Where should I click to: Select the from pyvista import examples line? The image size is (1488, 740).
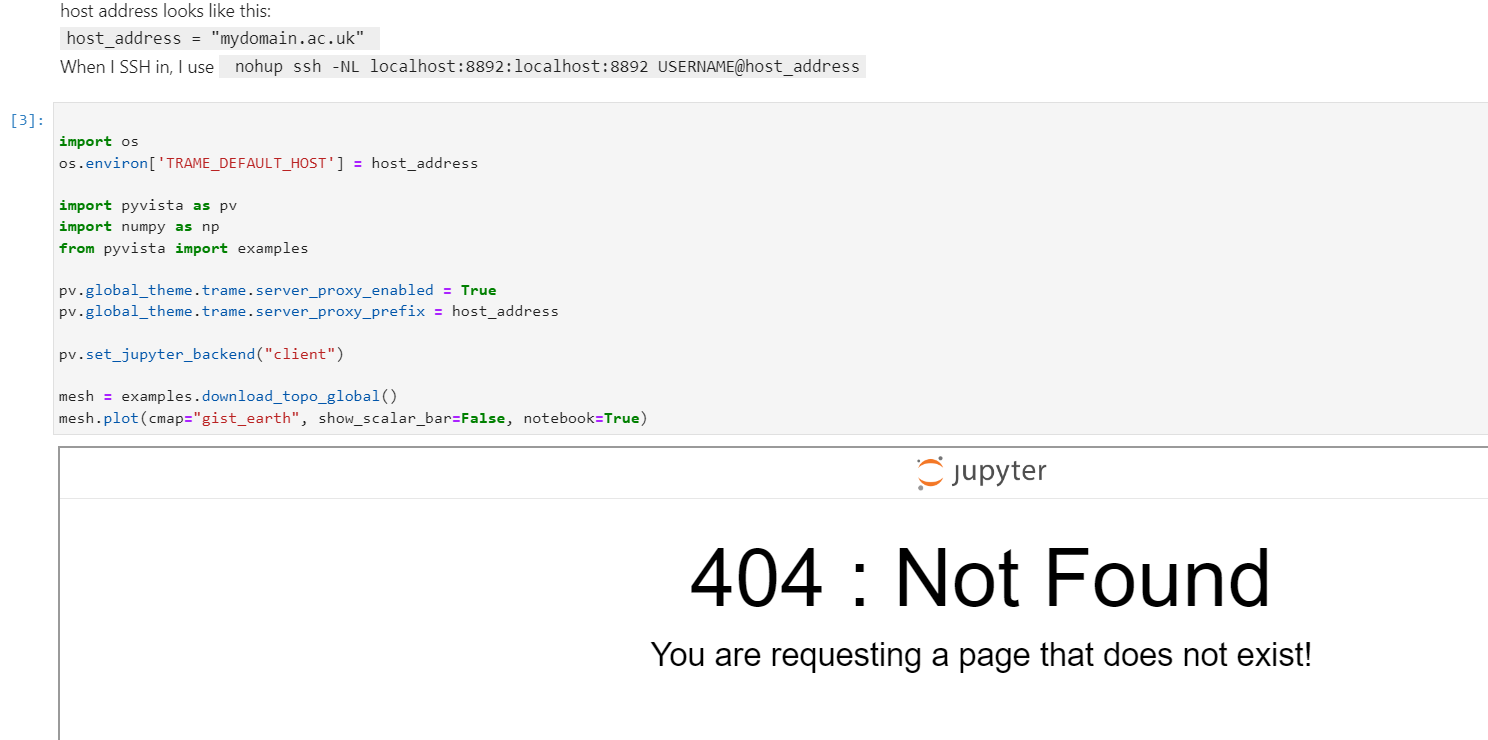pos(182,247)
